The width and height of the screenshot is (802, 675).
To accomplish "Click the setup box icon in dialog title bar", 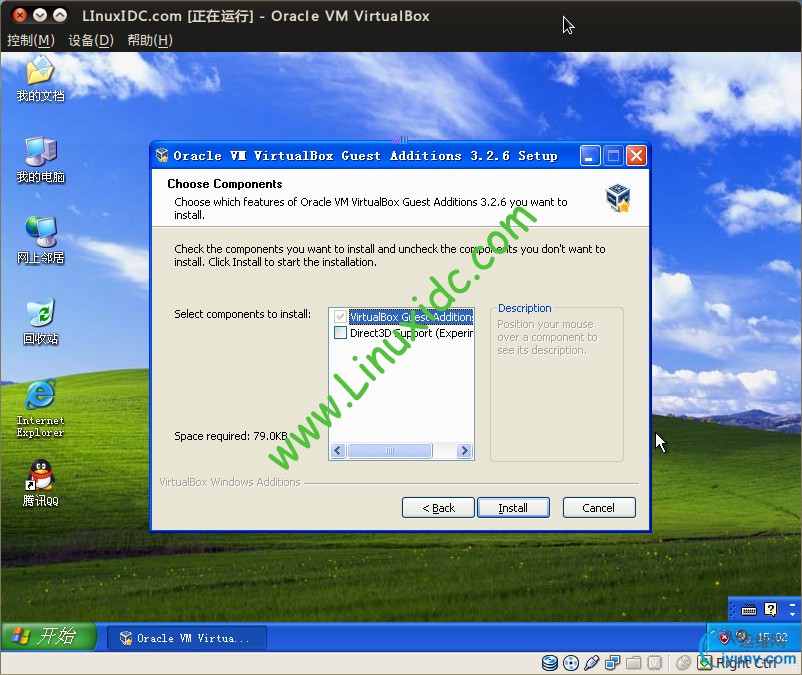I will click(162, 155).
